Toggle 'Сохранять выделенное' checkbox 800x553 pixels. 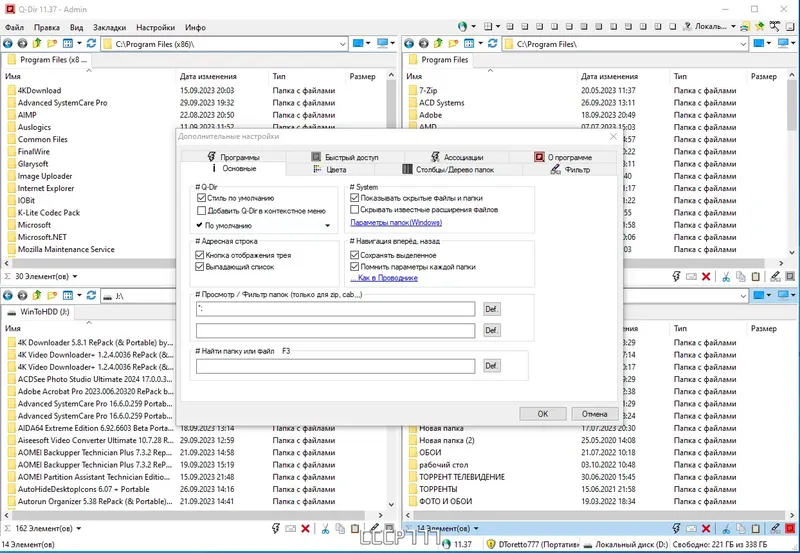tap(355, 255)
